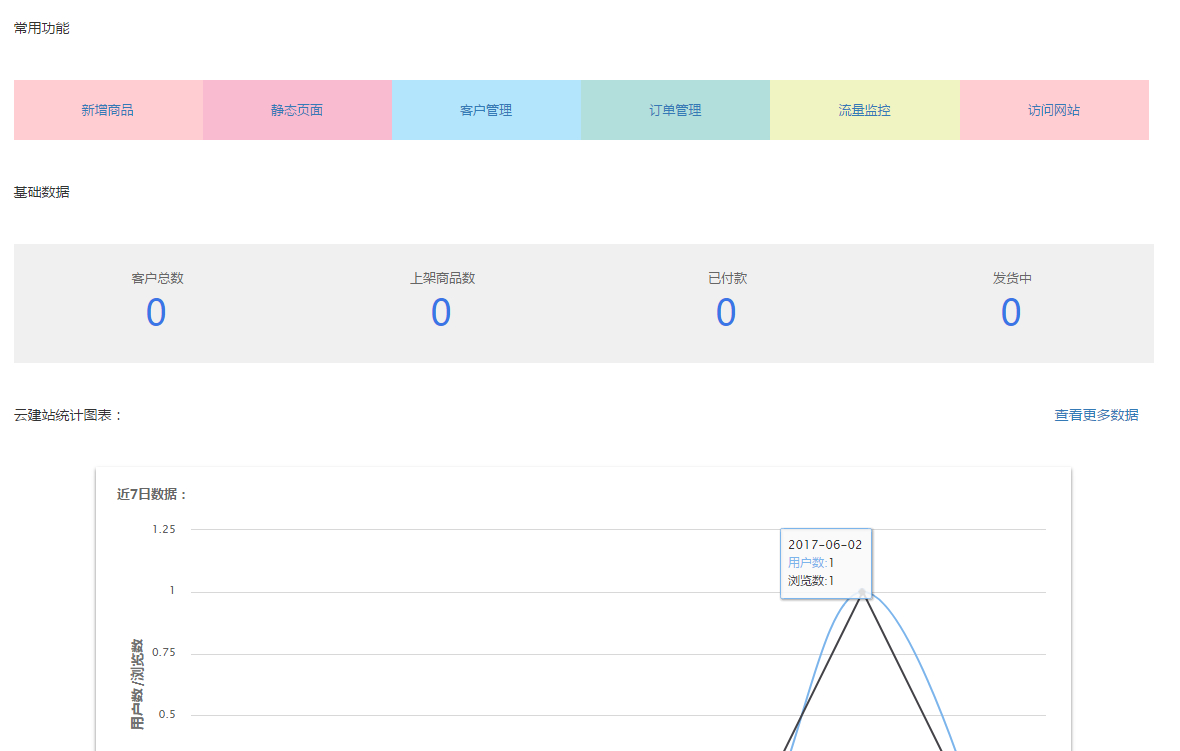The image size is (1180, 751).
Task: Click the 云建站统计图表 heading
Action: click(68, 415)
